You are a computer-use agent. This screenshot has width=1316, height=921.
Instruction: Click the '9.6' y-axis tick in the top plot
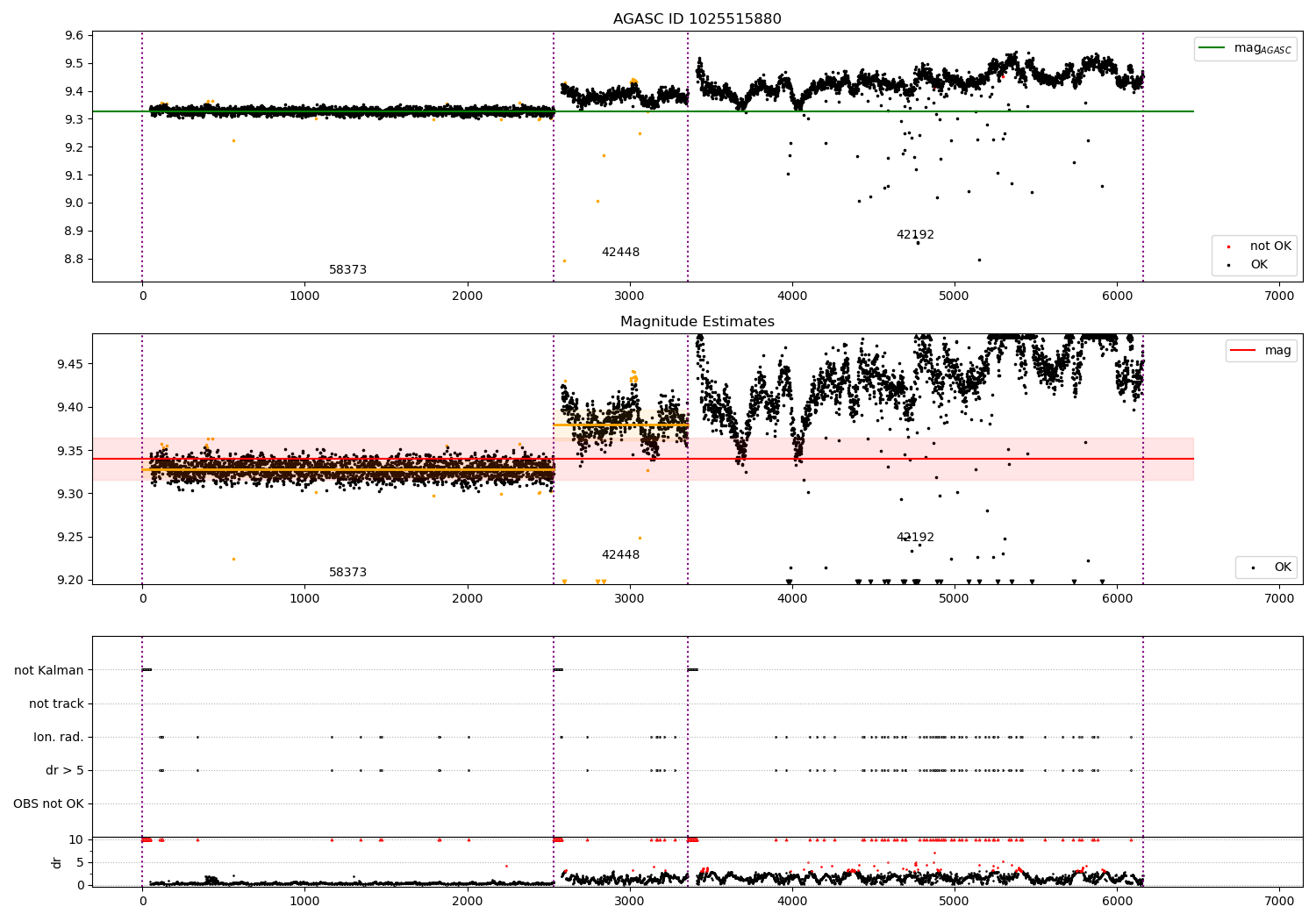pyautogui.click(x=75, y=35)
